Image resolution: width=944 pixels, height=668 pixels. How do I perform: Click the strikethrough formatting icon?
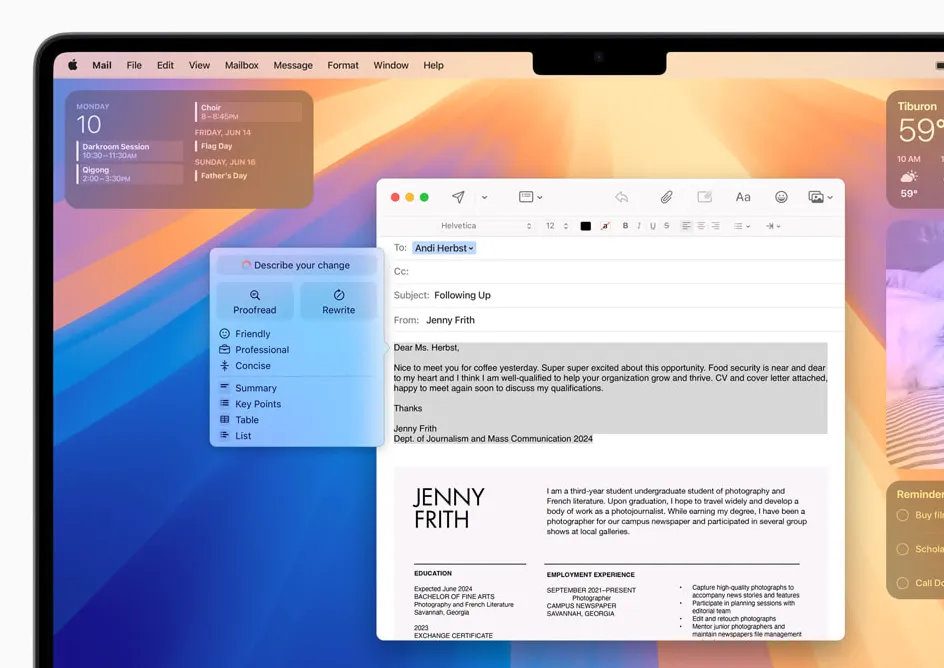tap(667, 226)
